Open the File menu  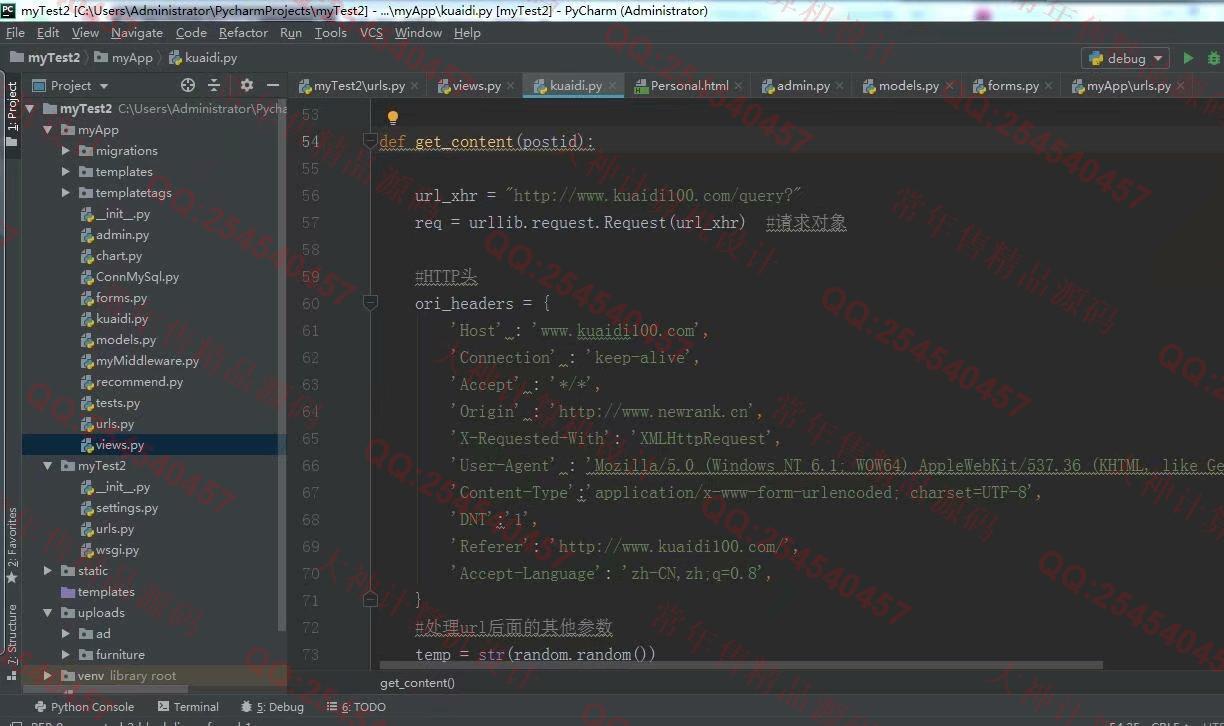coord(15,32)
